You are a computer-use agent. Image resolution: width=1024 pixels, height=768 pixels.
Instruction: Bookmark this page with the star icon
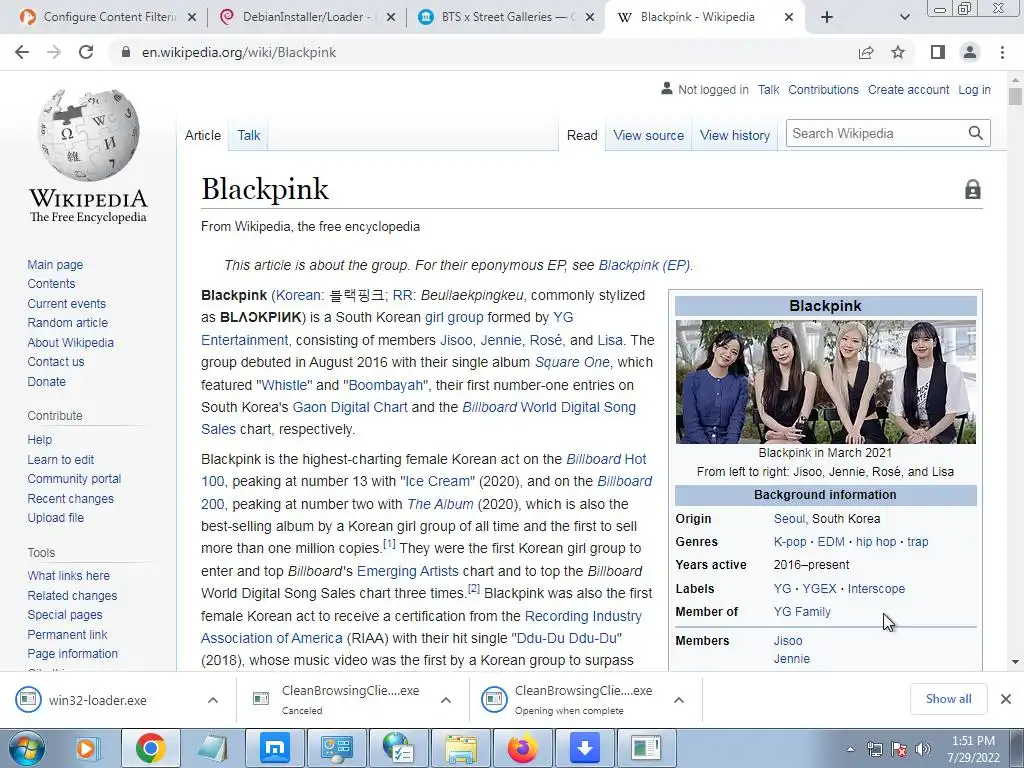[898, 52]
